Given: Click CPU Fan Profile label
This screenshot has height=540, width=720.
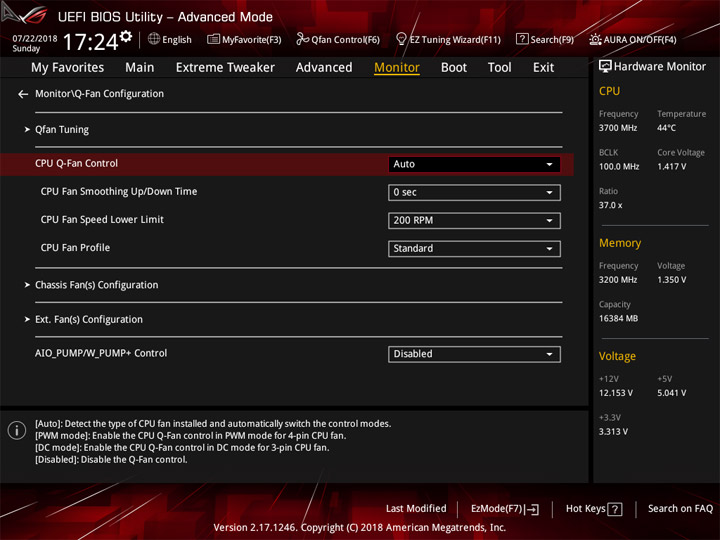Looking at the screenshot, I should coord(75,248).
